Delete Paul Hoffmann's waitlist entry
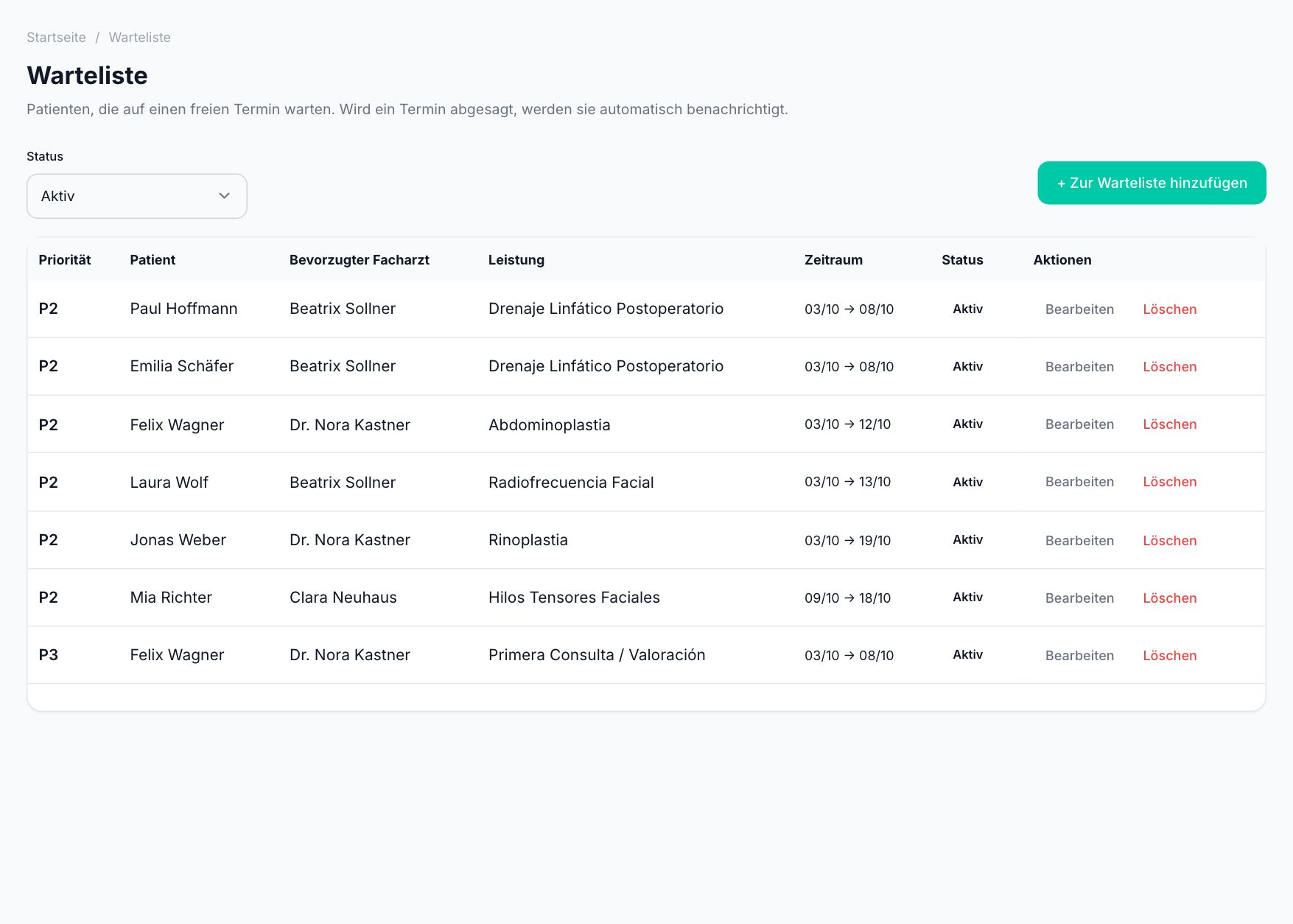 click(1169, 309)
